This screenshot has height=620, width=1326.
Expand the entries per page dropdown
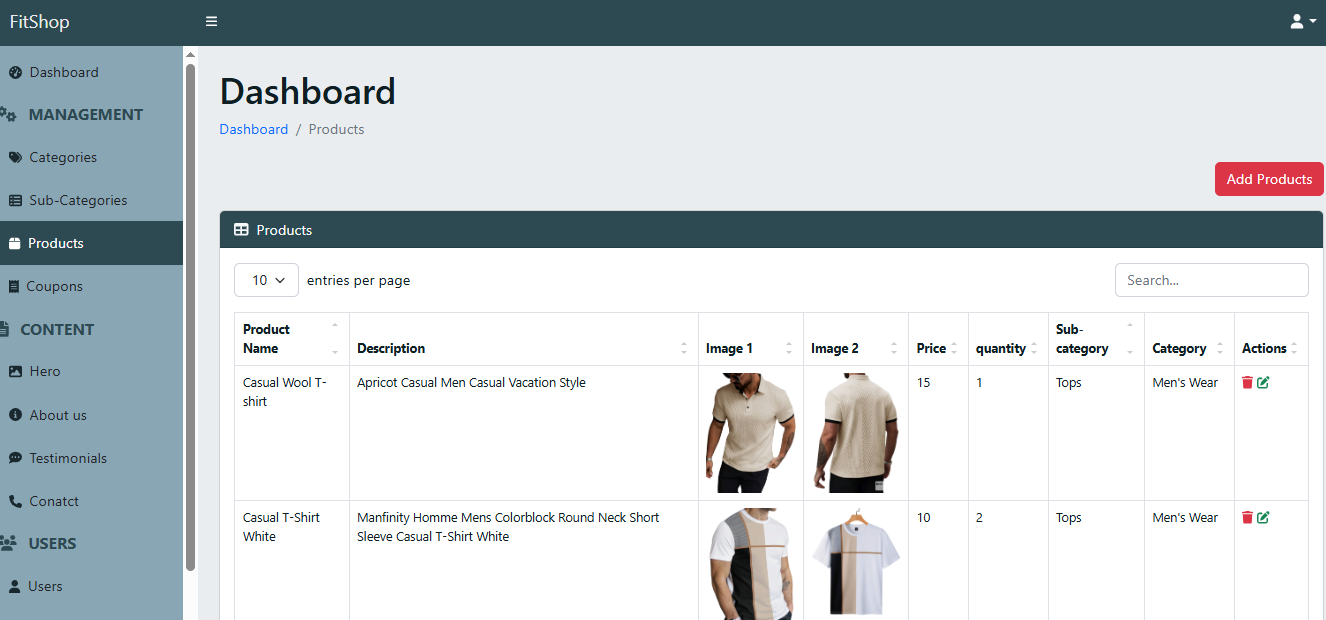click(266, 281)
